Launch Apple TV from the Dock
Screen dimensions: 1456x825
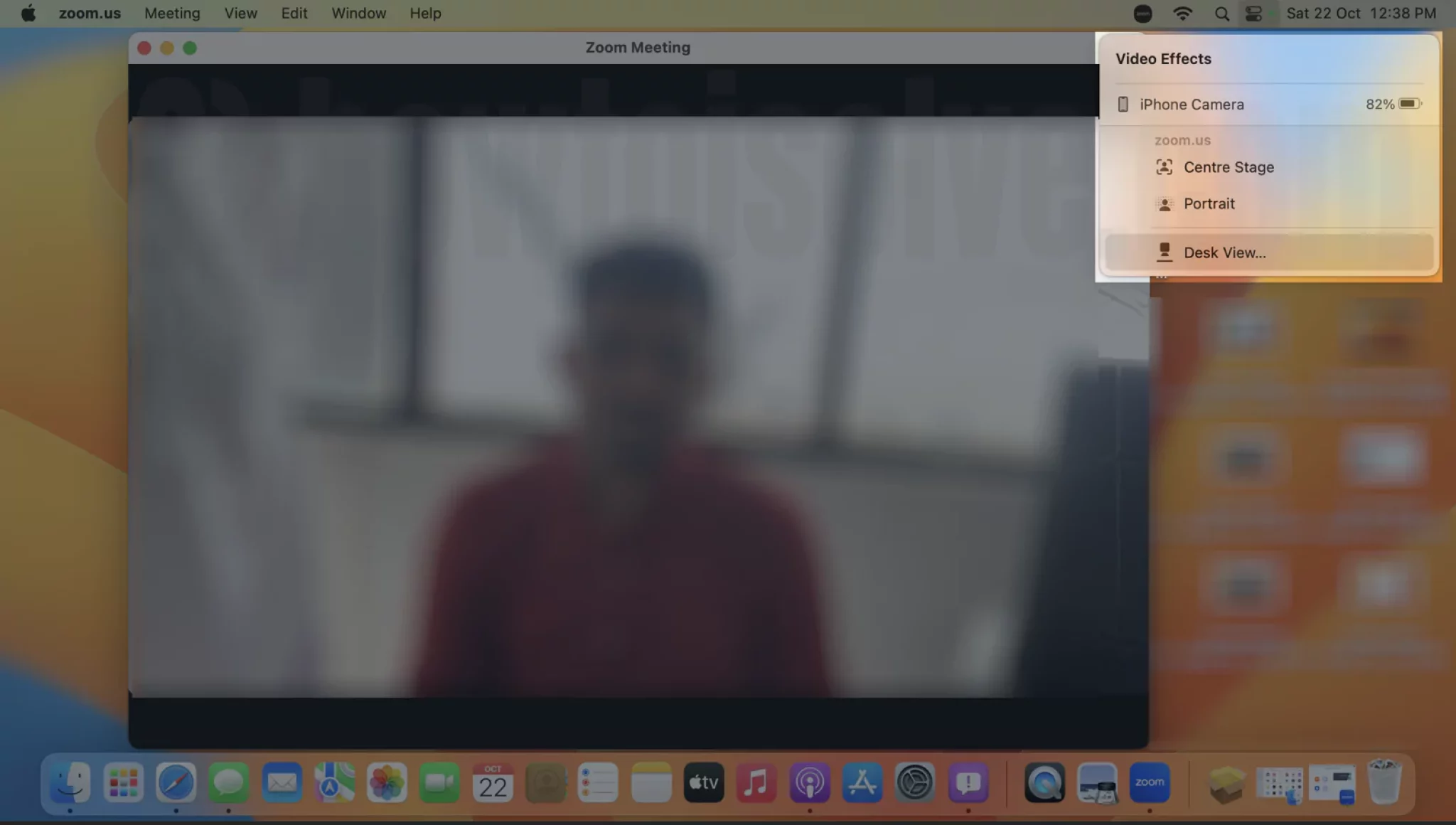click(x=704, y=783)
